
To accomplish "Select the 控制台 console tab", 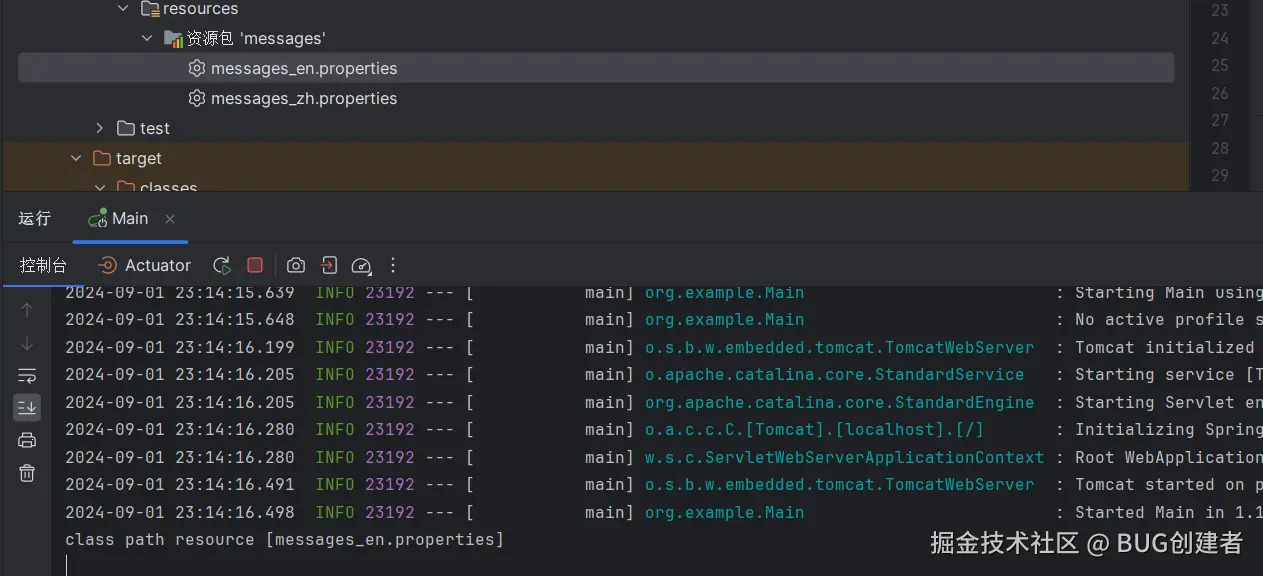I will (x=44, y=265).
